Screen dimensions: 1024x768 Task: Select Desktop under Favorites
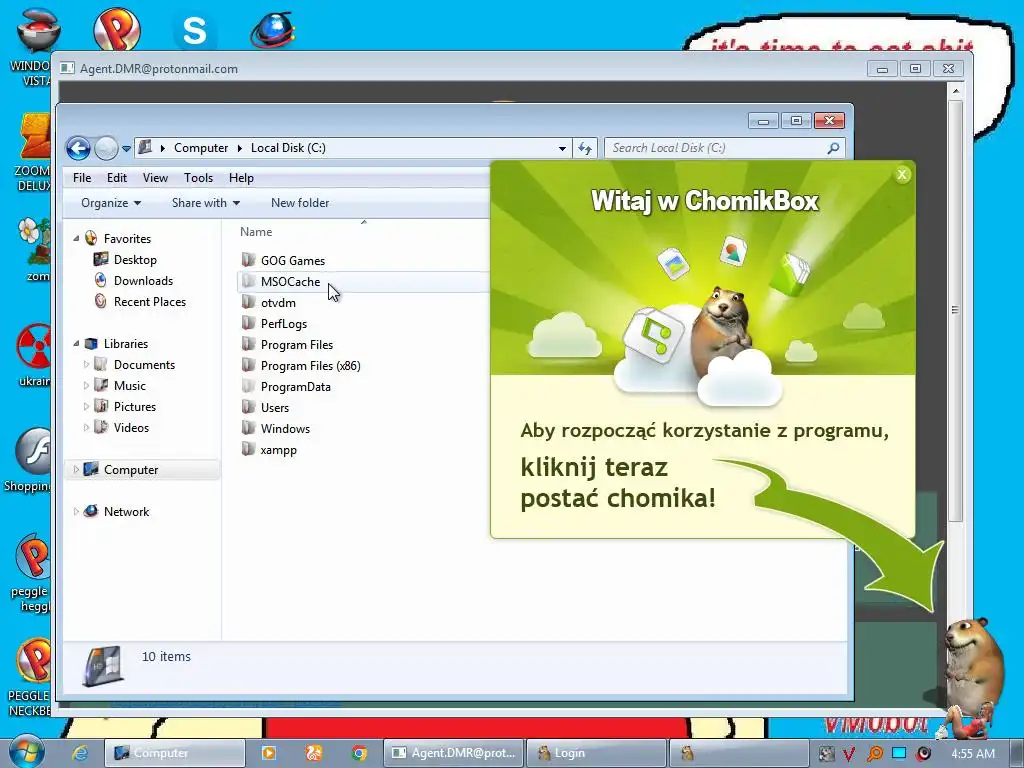(135, 260)
